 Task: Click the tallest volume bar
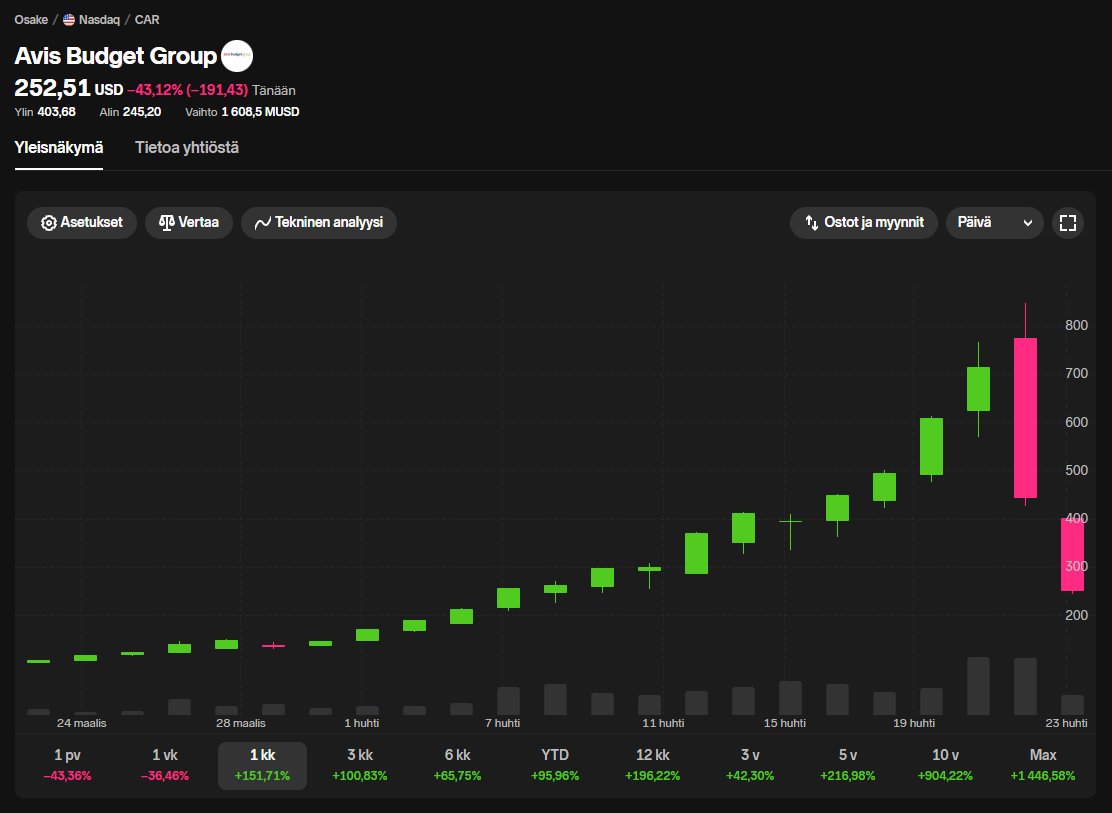pyautogui.click(x=979, y=686)
